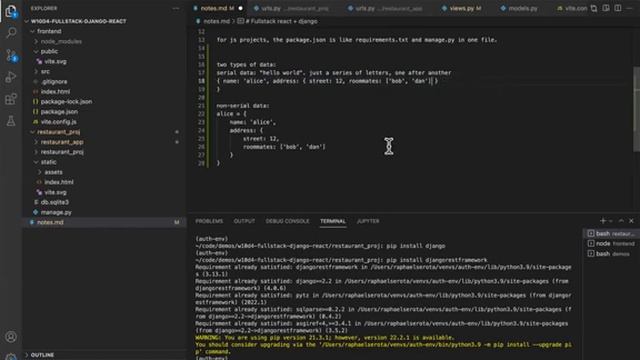This screenshot has width=640, height=360.
Task: Maximize the terminal panel with the chevron up
Action: 621,221
